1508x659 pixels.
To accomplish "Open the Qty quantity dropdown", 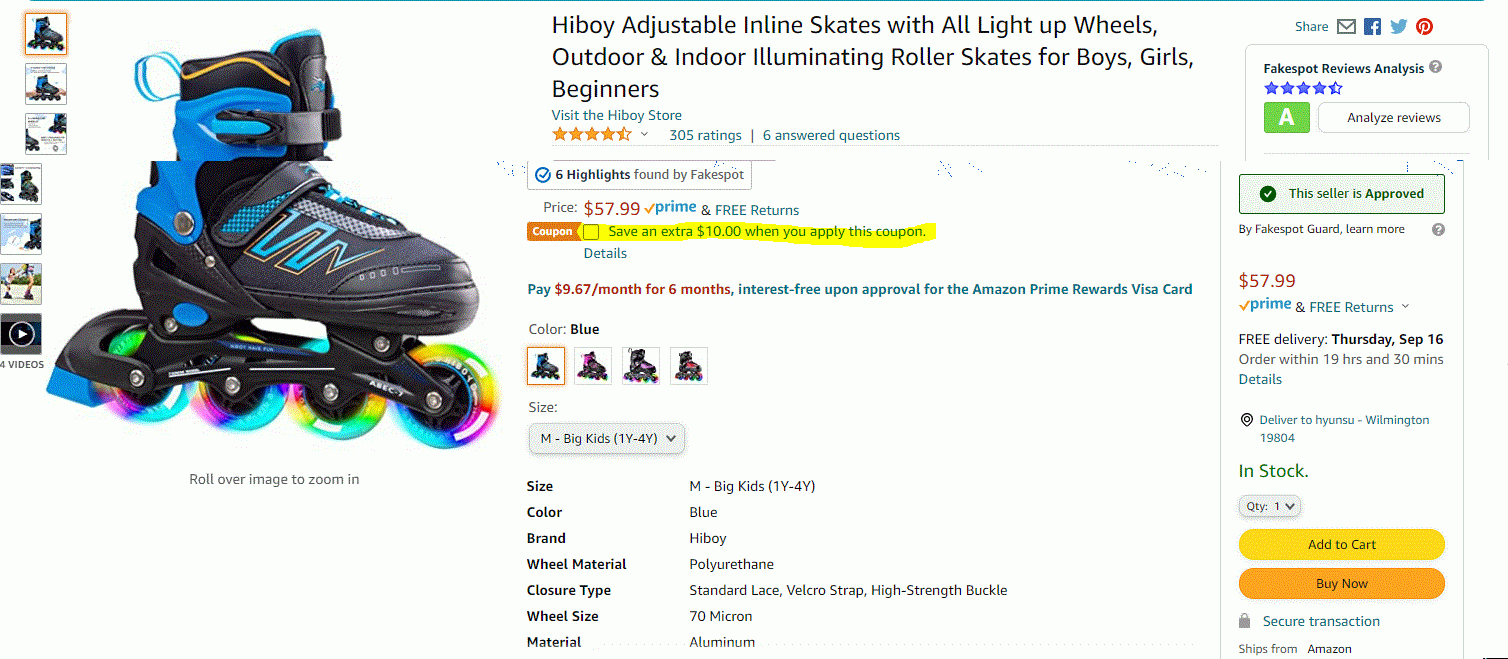I will [x=1270, y=506].
